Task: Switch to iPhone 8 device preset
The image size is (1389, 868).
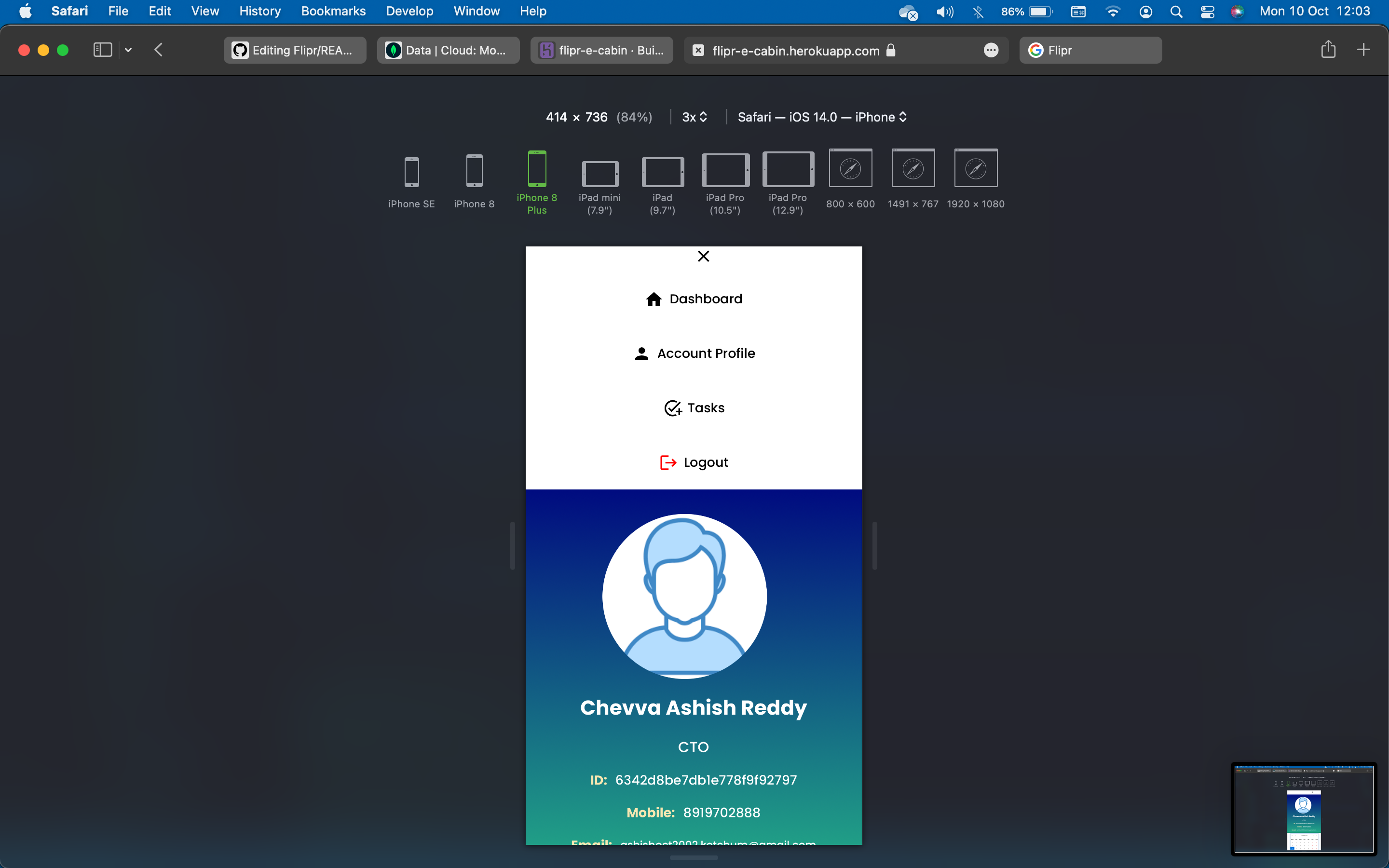Action: click(x=474, y=171)
